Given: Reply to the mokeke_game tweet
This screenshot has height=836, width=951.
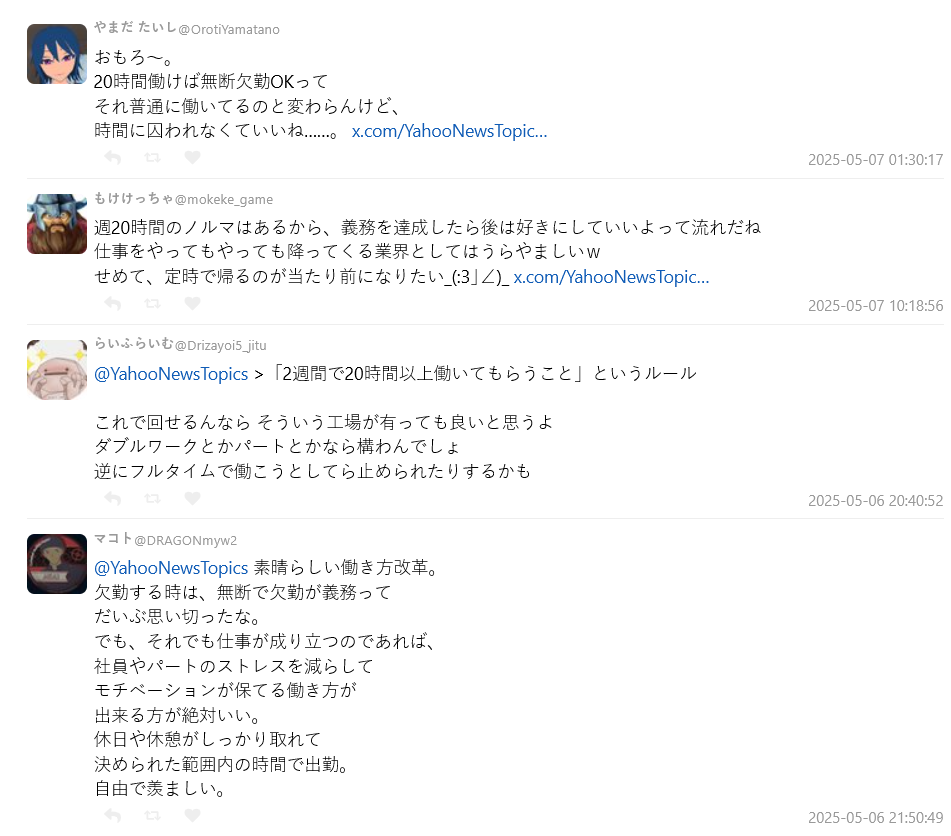Looking at the screenshot, I should pyautogui.click(x=113, y=303).
